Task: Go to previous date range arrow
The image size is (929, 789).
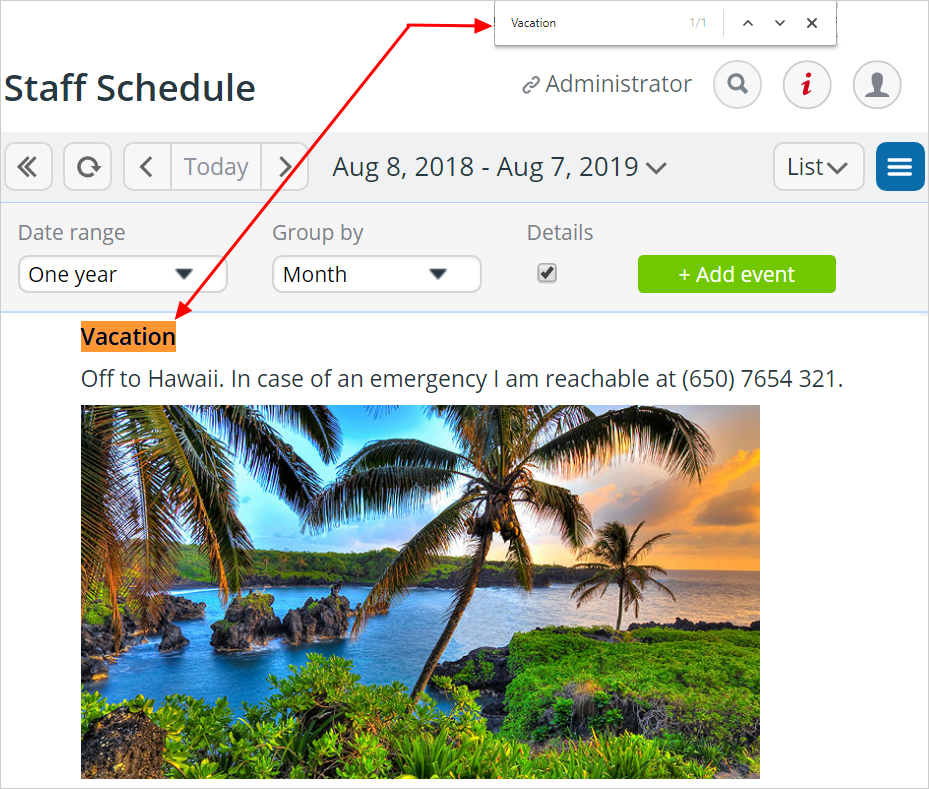Action: click(148, 166)
